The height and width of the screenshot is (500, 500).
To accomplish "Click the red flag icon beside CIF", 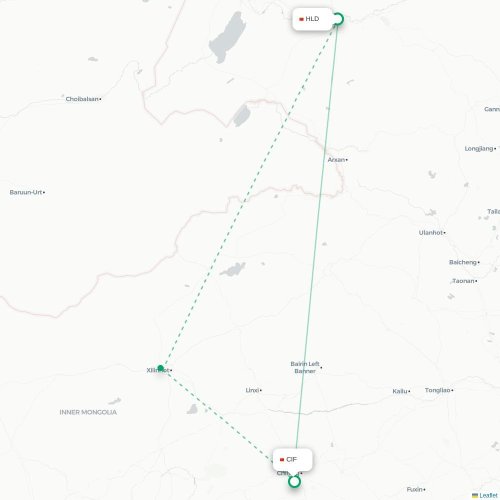I will click(282, 460).
